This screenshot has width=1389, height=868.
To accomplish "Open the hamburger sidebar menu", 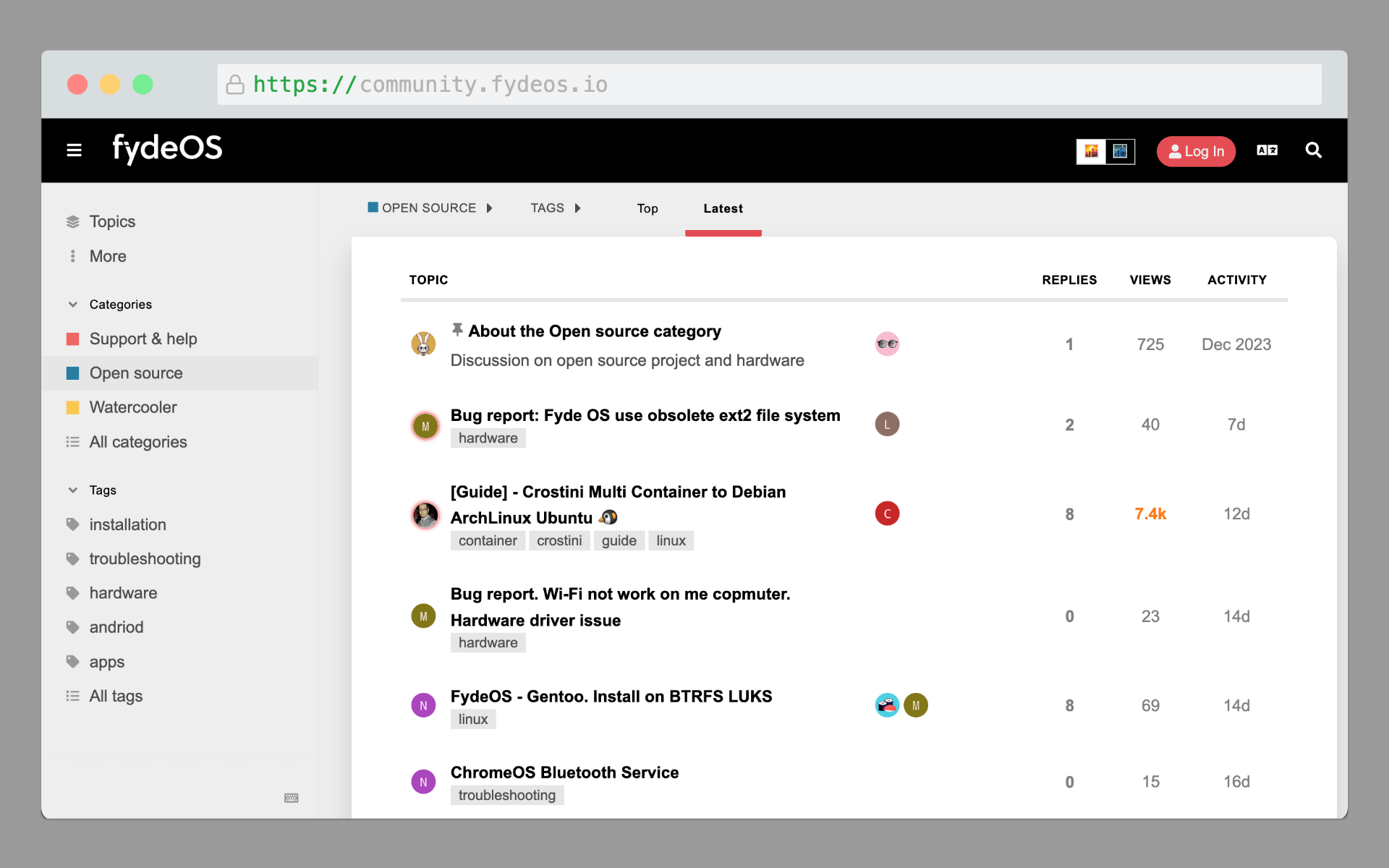I will click(74, 150).
